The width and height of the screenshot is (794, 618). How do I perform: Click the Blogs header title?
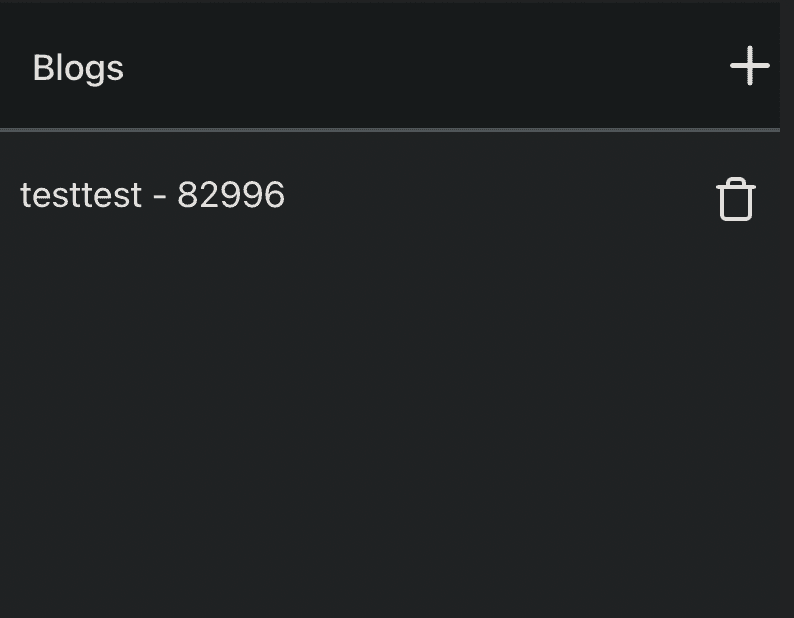click(78, 68)
